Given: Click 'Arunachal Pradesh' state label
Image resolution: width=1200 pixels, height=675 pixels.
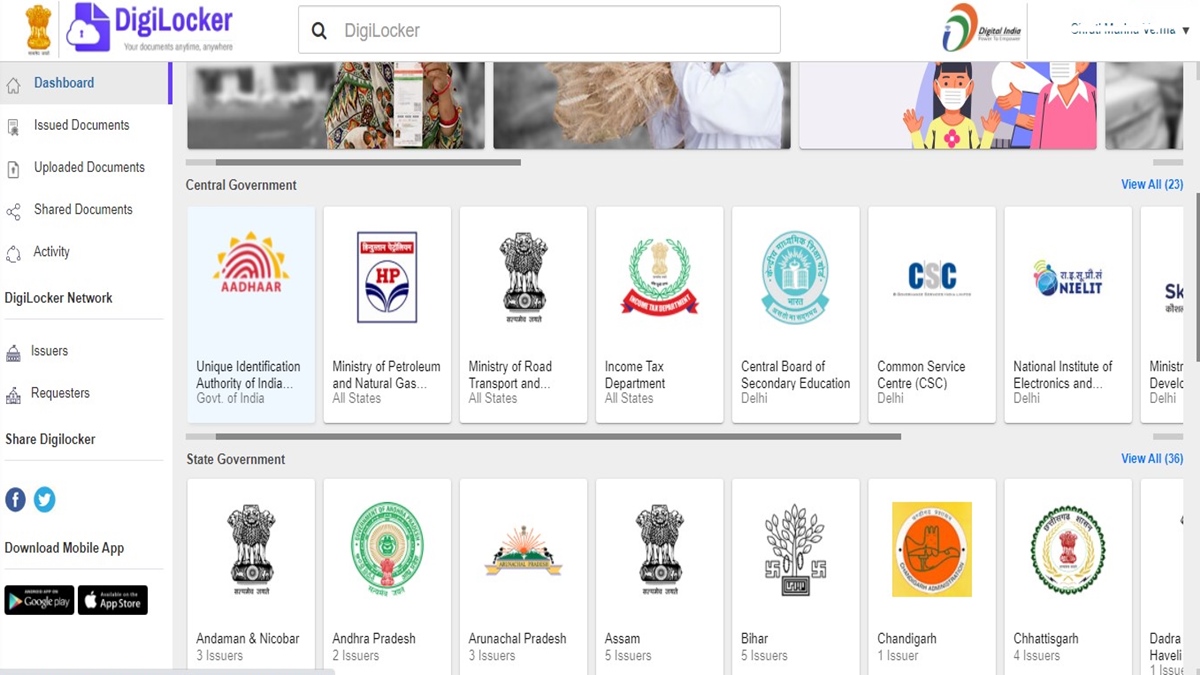Looking at the screenshot, I should coord(518,639).
